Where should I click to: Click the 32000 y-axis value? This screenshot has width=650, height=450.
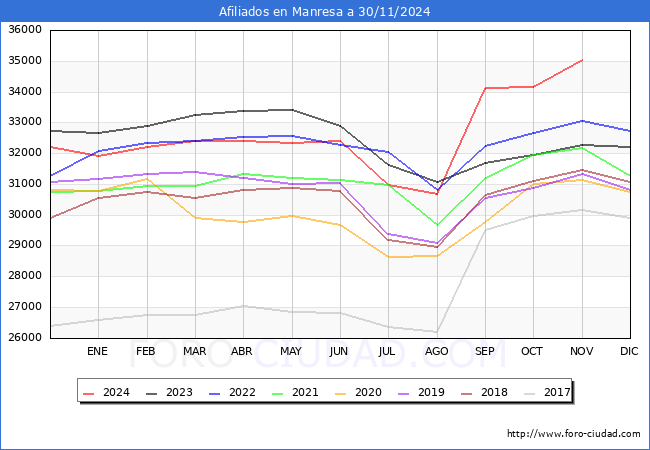pos(25,152)
